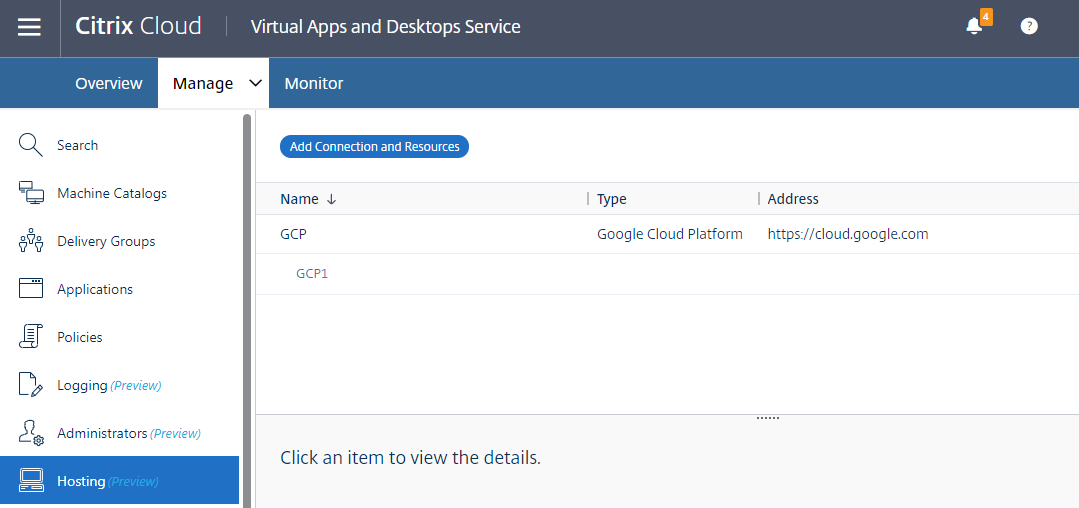Open the notifications bell
This screenshot has width=1079, height=508.
click(x=974, y=26)
